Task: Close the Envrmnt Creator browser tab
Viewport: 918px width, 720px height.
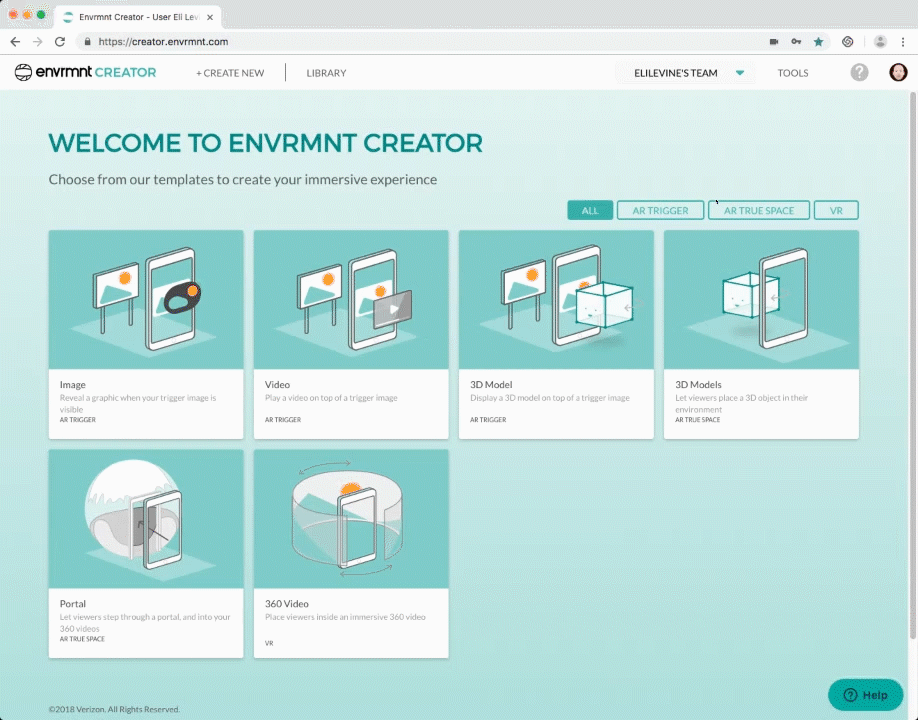Action: pos(210,18)
